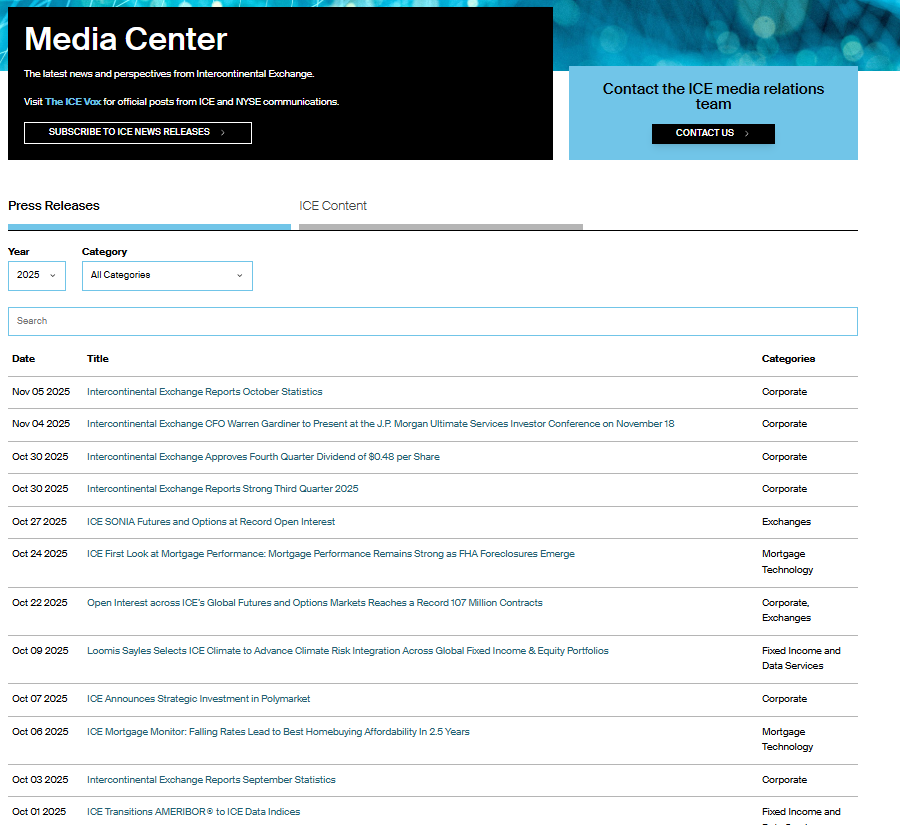Image resolution: width=900 pixels, height=825 pixels.
Task: Read Loomis Sayles Selects ICE Climate release
Action: pyautogui.click(x=347, y=651)
